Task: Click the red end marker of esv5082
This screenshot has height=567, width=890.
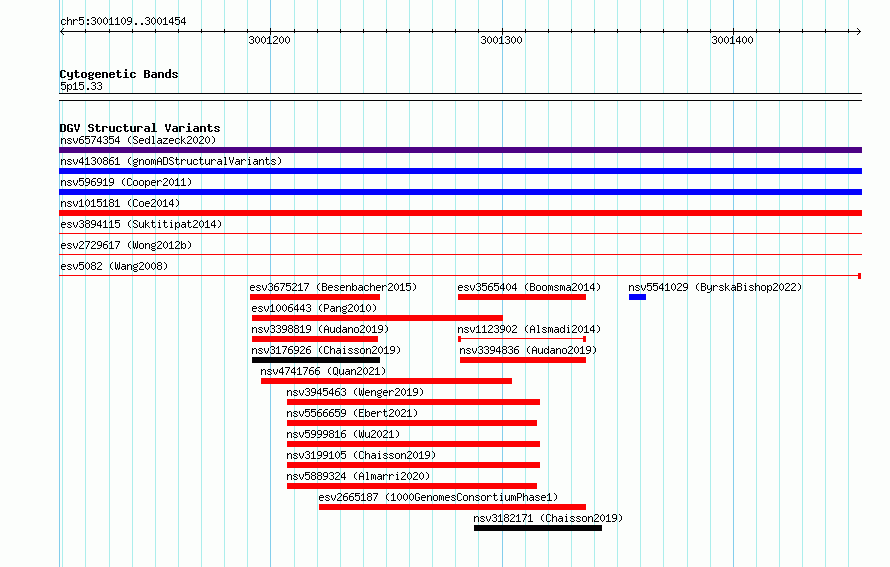Action: coord(859,276)
